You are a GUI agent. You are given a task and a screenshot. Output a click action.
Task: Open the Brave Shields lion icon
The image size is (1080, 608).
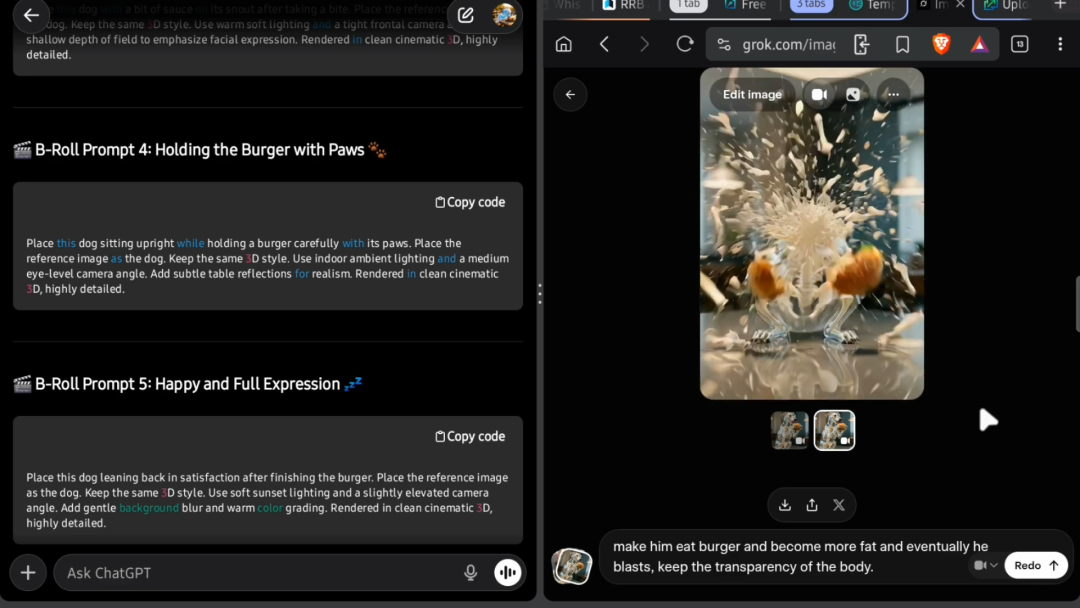tap(941, 44)
